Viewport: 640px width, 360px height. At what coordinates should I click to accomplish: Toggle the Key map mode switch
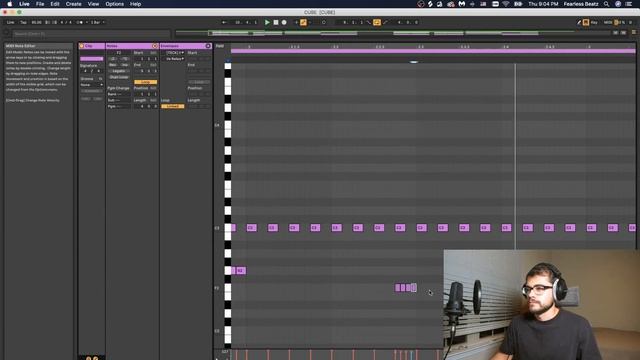(x=594, y=22)
